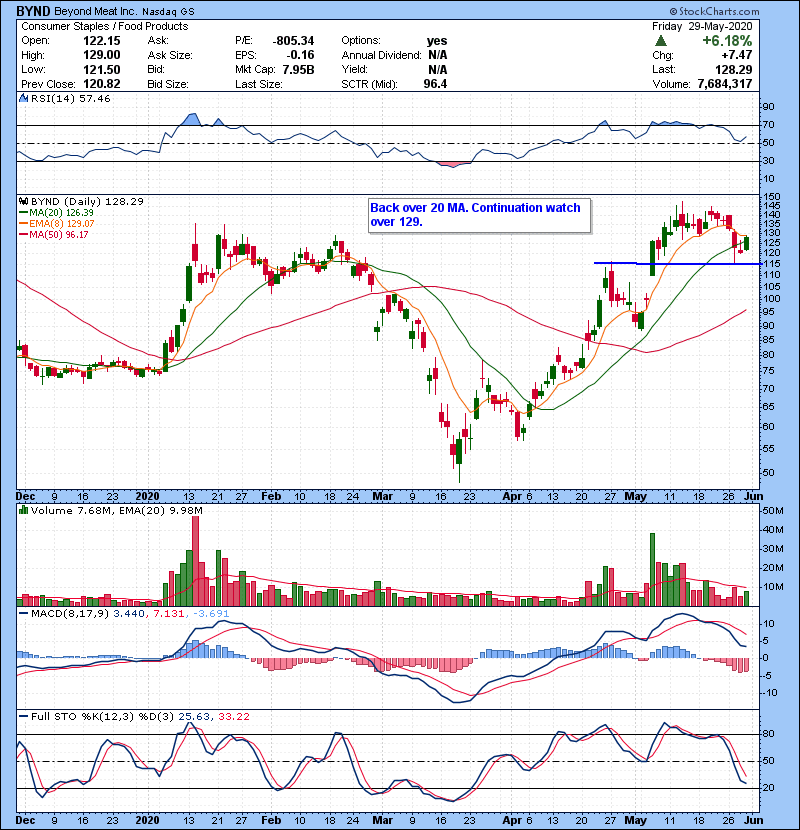
Task: Click the High value 129.00
Action: pyautogui.click(x=102, y=55)
